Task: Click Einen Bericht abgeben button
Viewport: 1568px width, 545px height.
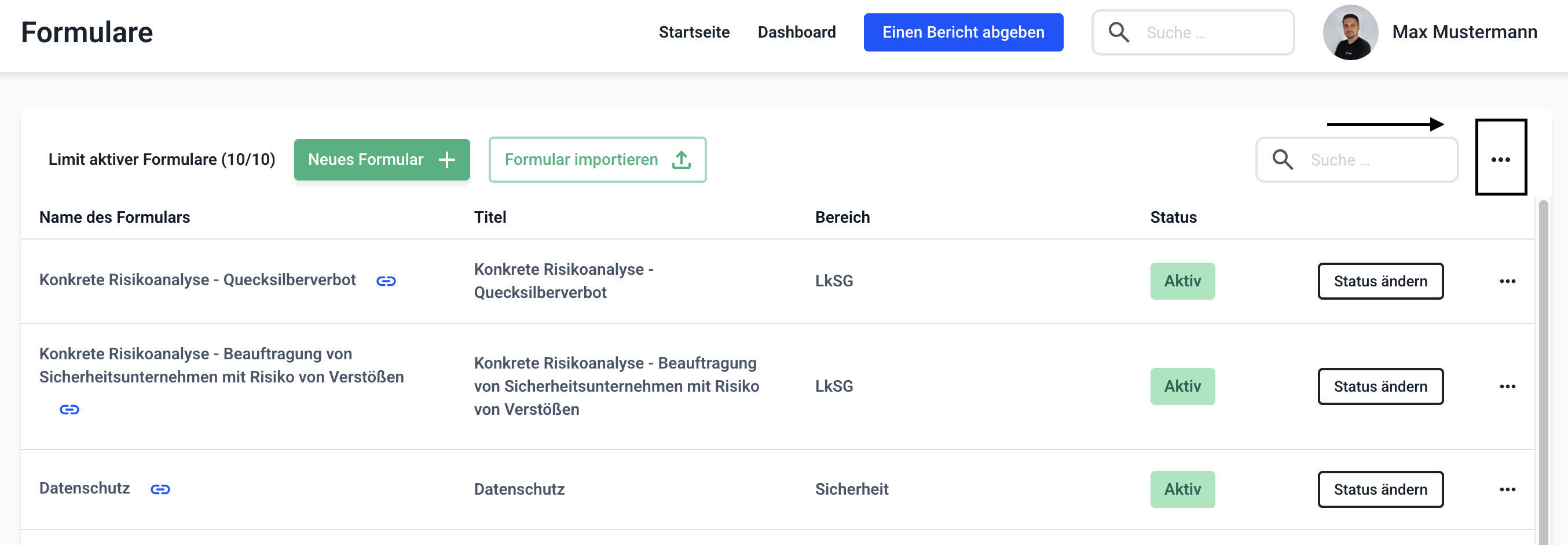Action: tap(963, 32)
